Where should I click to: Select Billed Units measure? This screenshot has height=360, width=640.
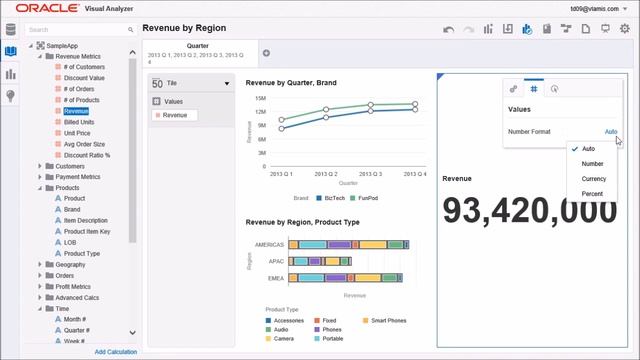(x=79, y=122)
